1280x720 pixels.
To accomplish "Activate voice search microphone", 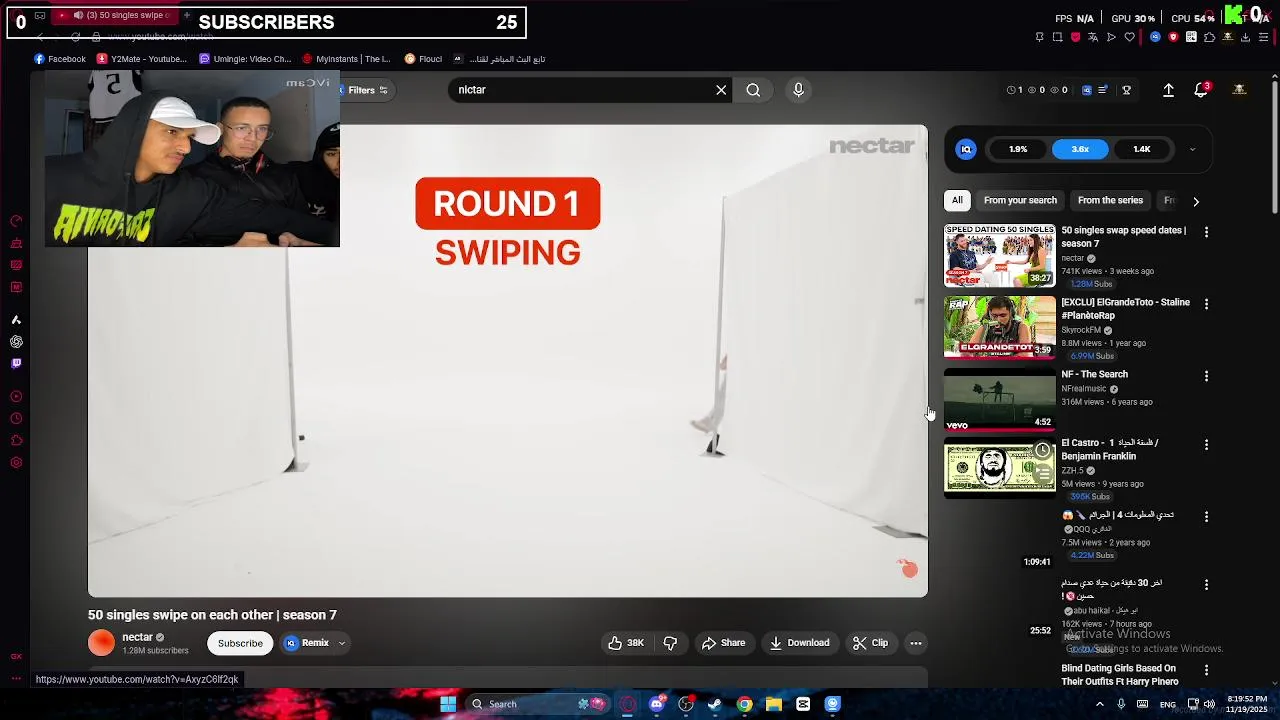I will click(798, 90).
